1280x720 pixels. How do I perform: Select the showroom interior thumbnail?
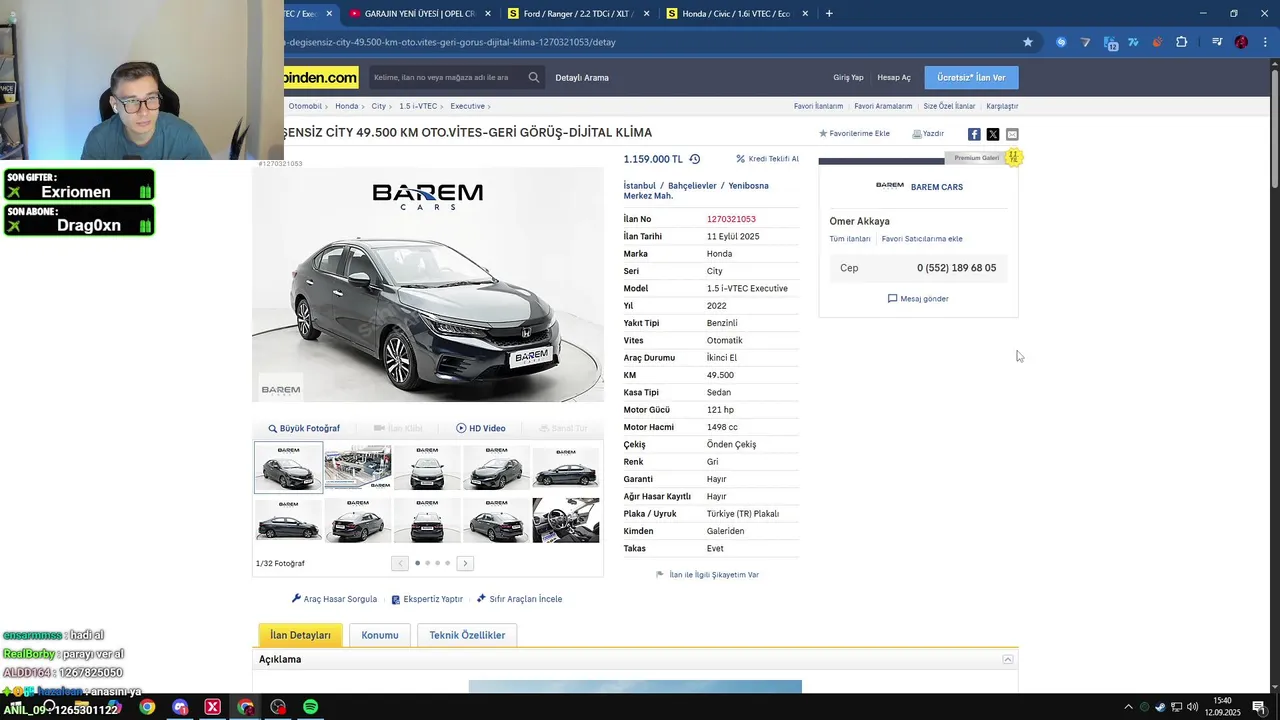point(357,467)
